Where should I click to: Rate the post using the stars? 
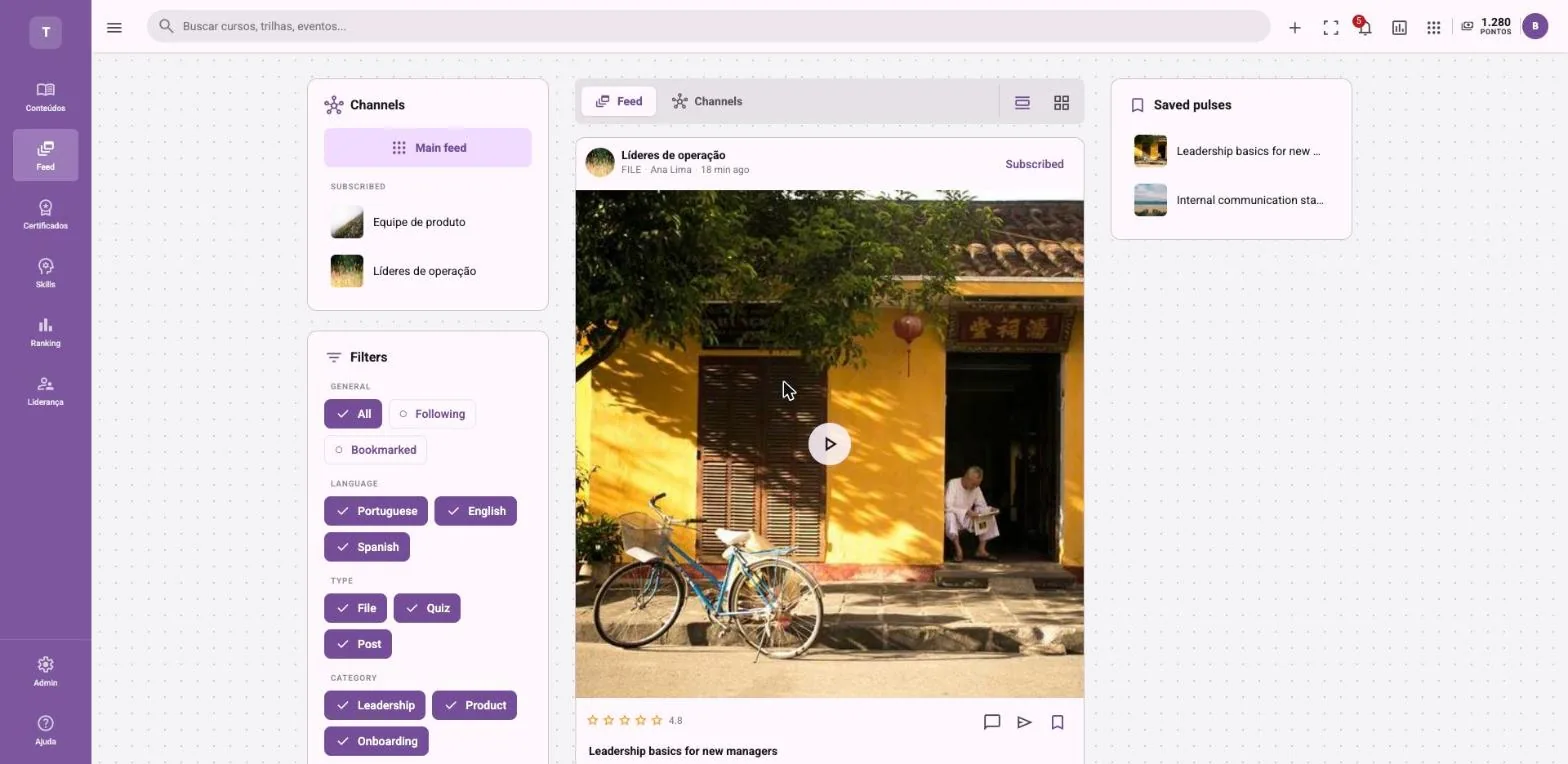click(x=625, y=720)
